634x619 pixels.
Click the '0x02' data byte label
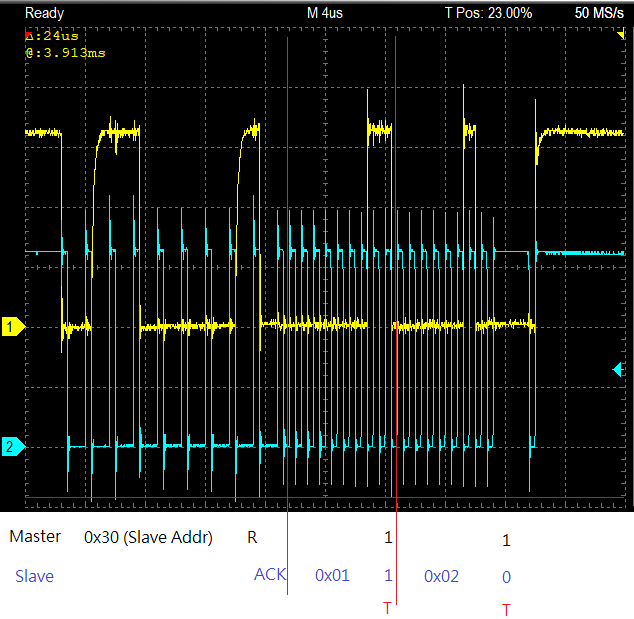pyautogui.click(x=442, y=577)
